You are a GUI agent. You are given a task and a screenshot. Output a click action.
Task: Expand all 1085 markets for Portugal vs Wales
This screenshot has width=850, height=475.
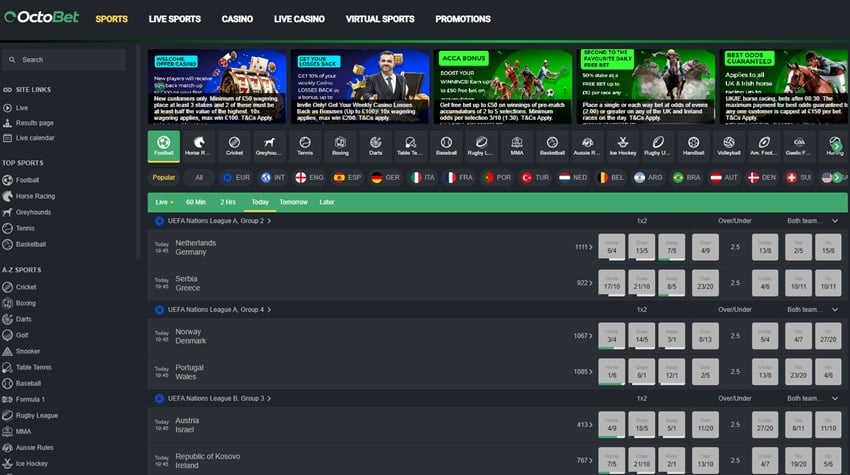pyautogui.click(x=583, y=372)
